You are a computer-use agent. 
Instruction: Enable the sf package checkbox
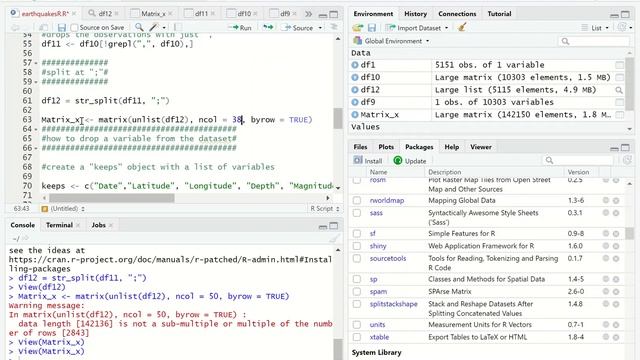(x=357, y=233)
